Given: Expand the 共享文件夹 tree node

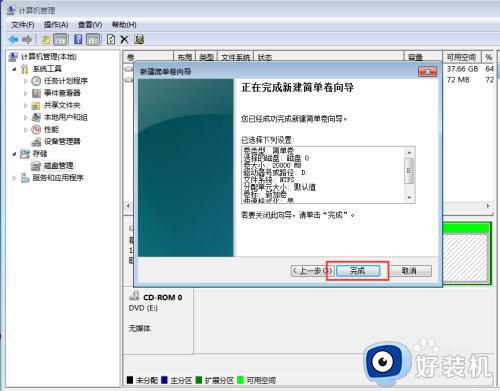Looking at the screenshot, I should point(26,105).
